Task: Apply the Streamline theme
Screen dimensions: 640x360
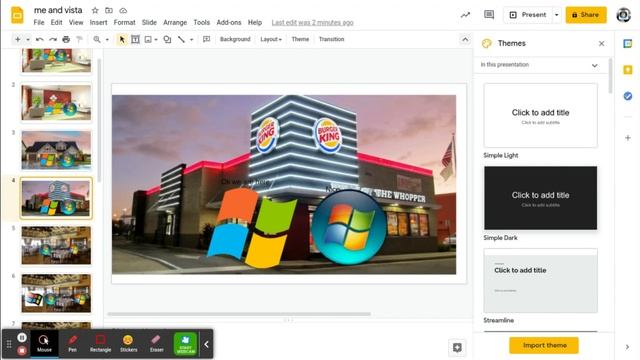Action: click(x=540, y=280)
